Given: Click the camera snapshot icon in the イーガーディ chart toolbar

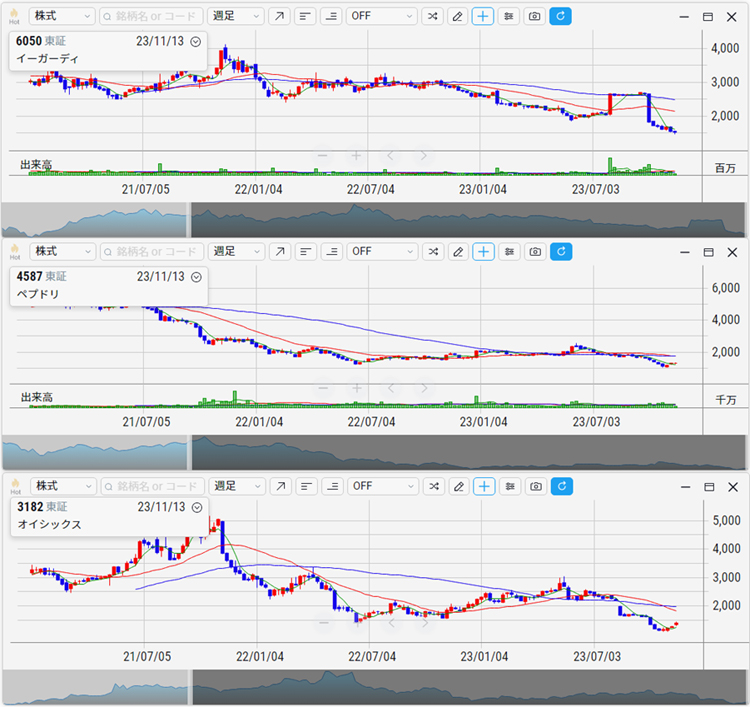Looking at the screenshot, I should click(535, 17).
